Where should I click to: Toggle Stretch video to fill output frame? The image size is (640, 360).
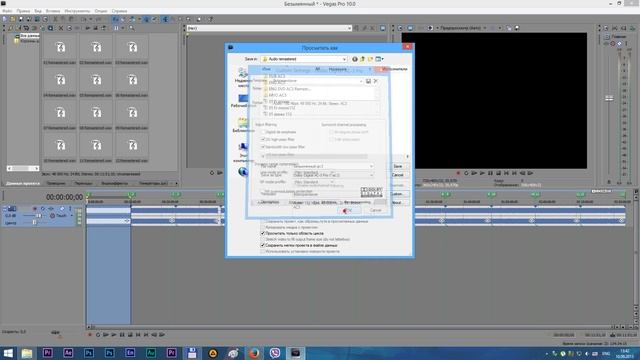click(263, 240)
